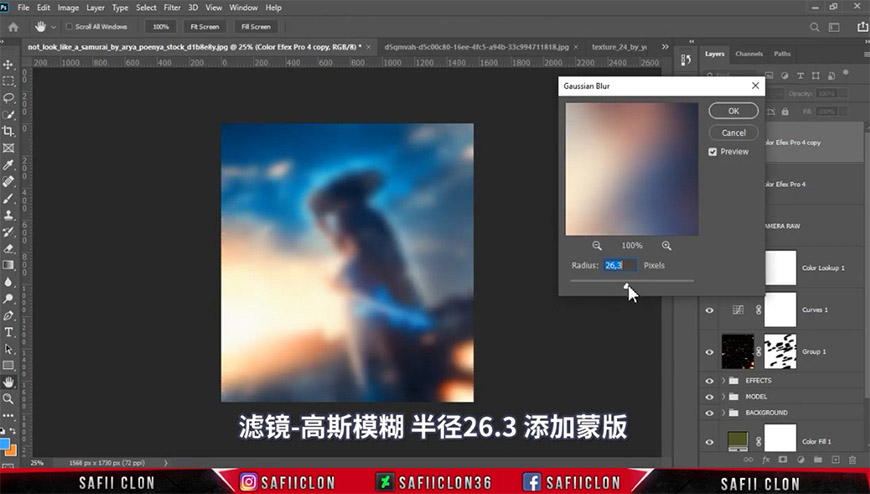Toggle the Preview checkbox in Gaussian Blur
Viewport: 870px width, 494px height.
click(x=712, y=152)
